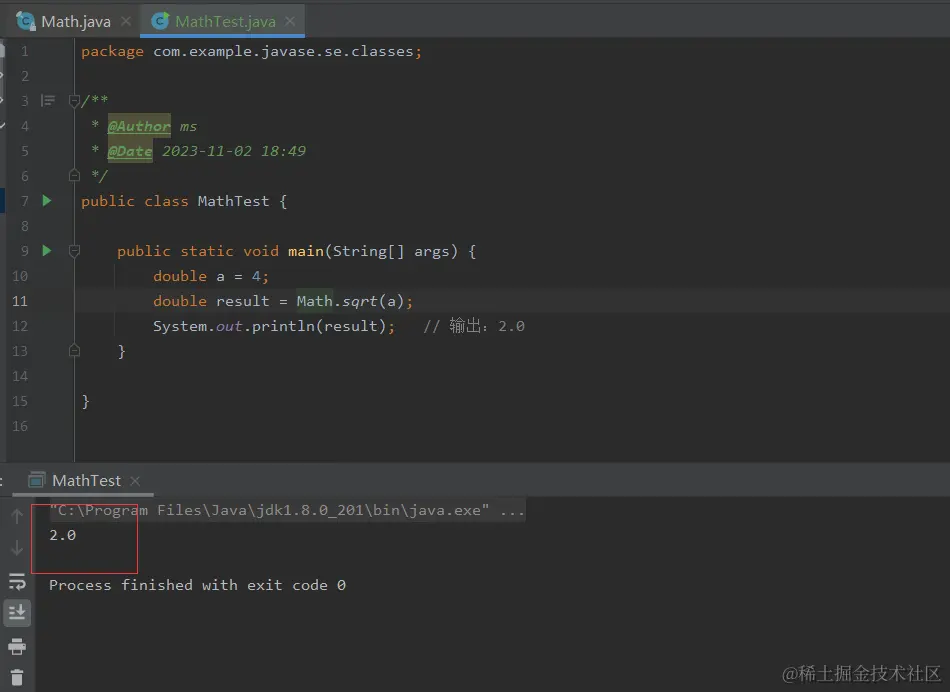Click the up stack trace arrow
950x692 pixels.
[x=17, y=516]
